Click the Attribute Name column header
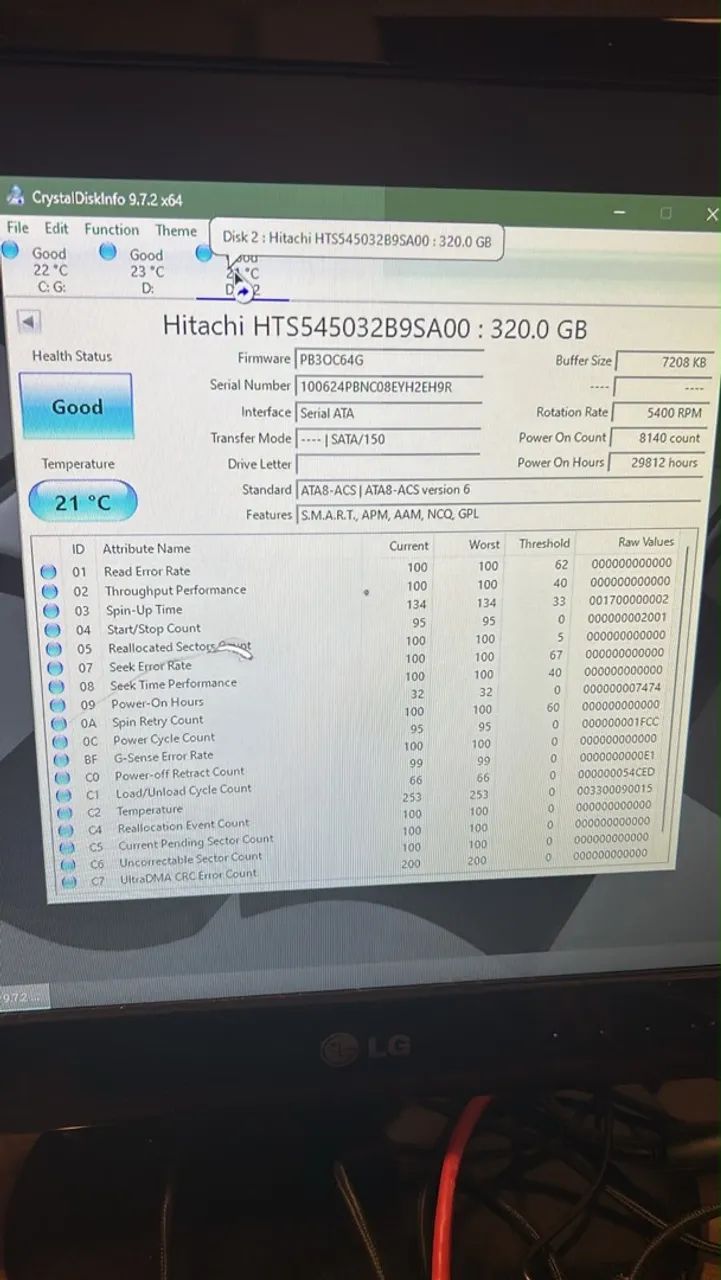 click(146, 548)
